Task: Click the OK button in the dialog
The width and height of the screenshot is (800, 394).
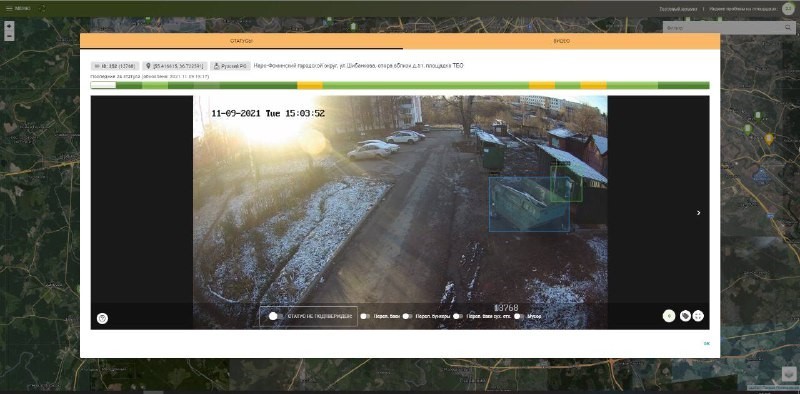Action: 707,343
